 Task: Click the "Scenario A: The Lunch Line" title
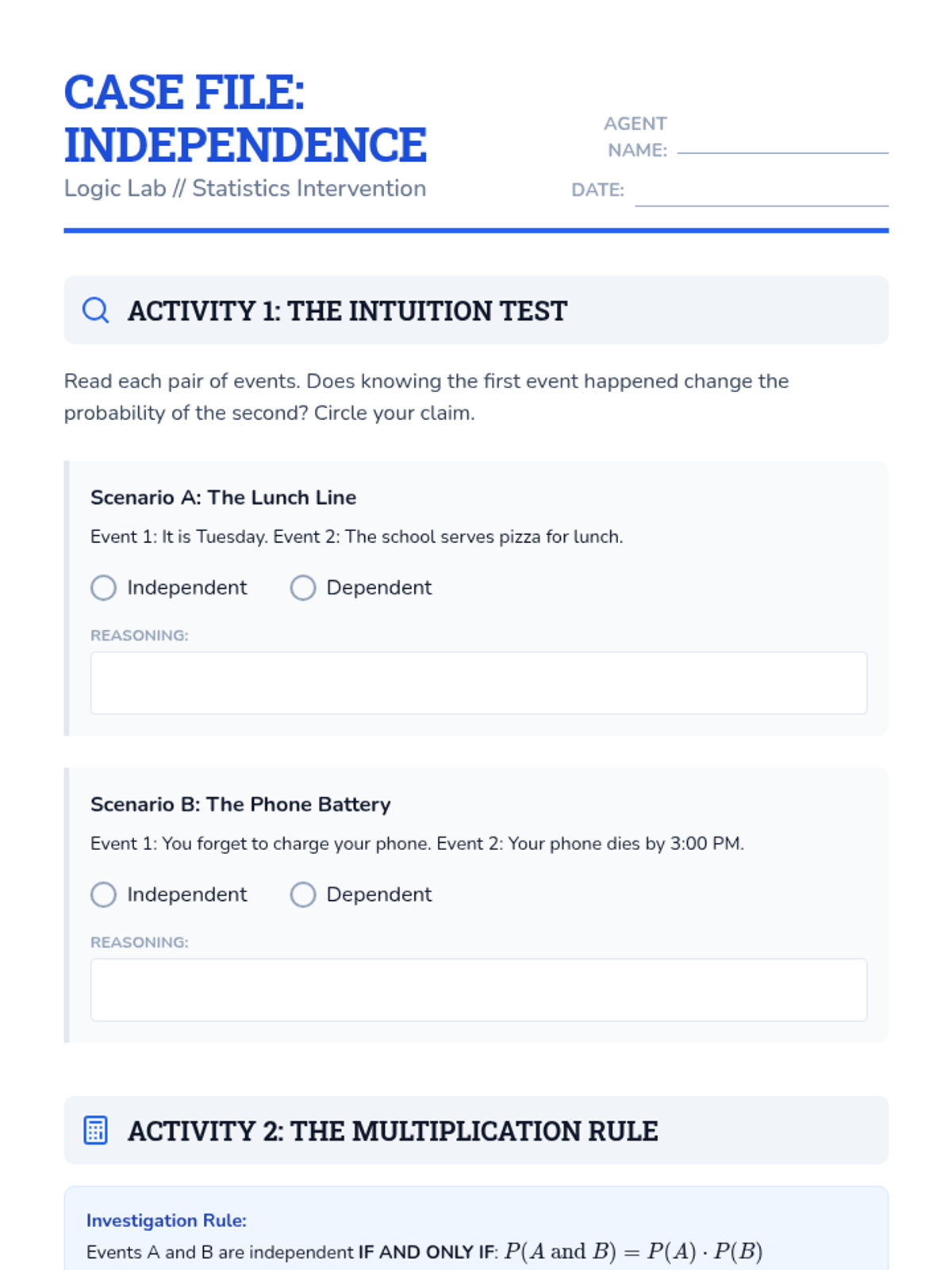223,498
